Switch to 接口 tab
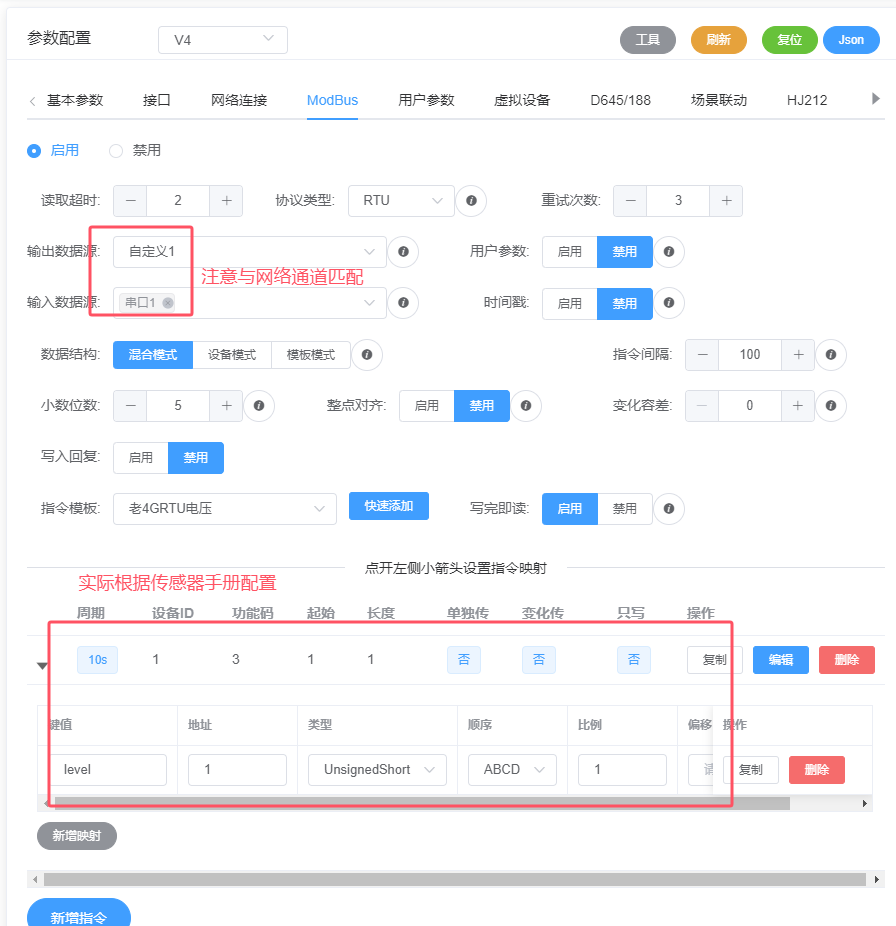The height and width of the screenshot is (926, 896). 157,100
